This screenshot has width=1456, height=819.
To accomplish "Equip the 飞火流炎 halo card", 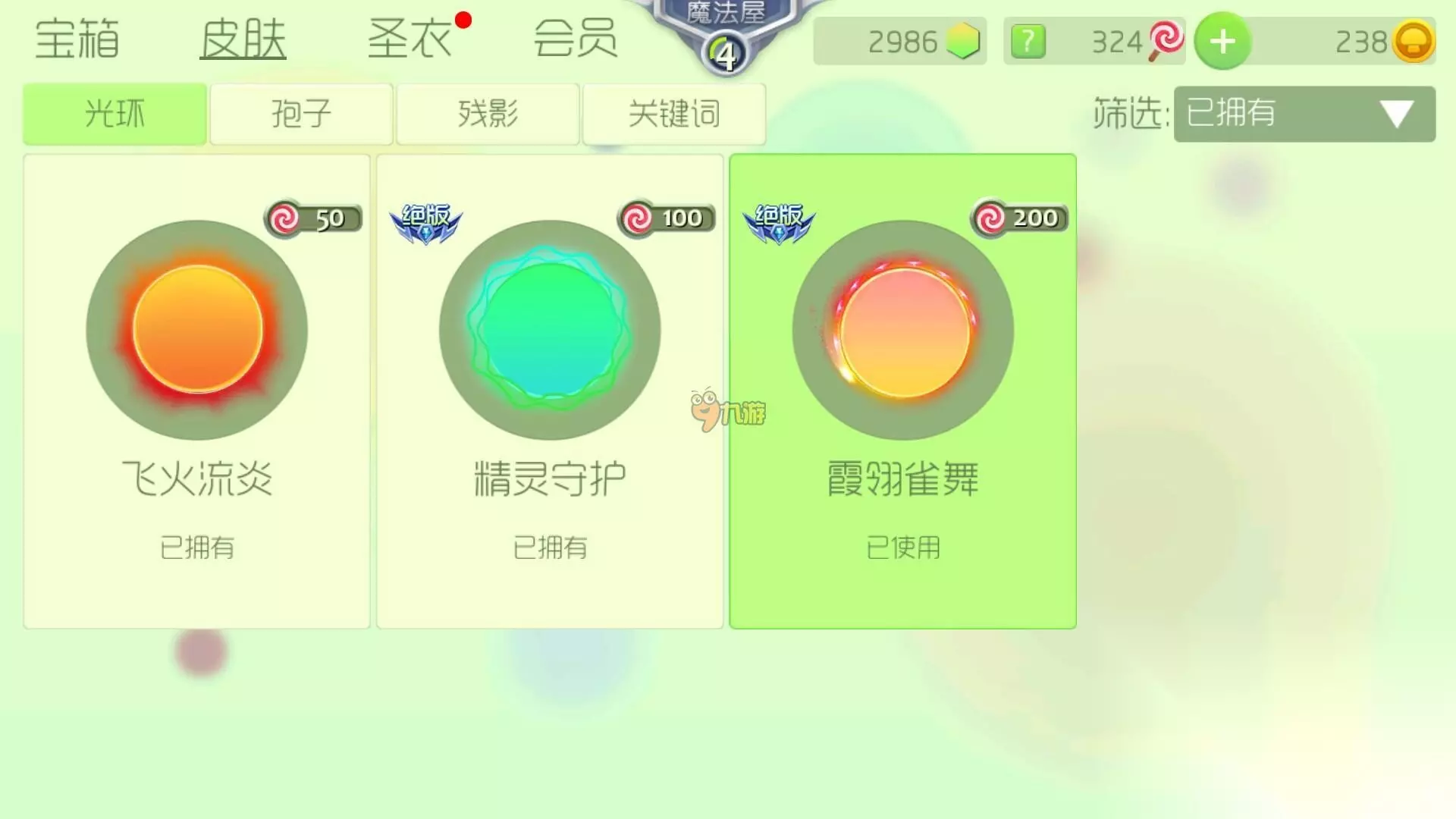I will point(196,391).
